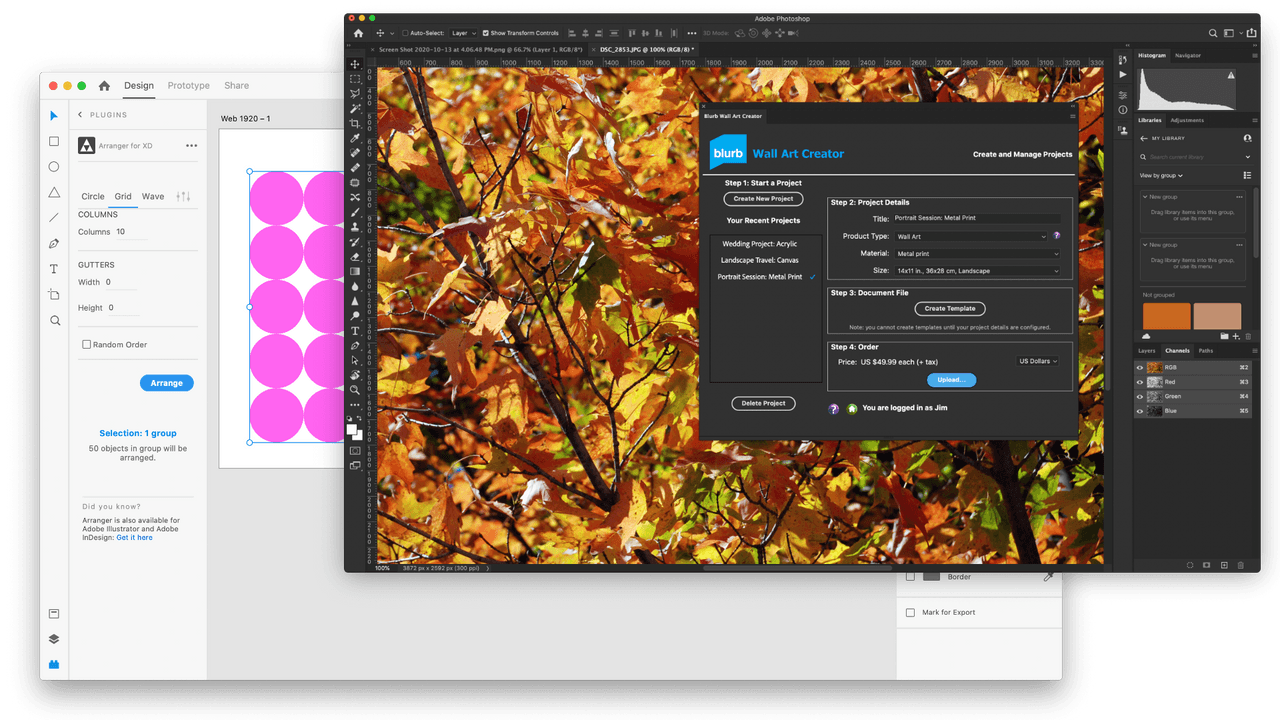Switch to the Layers tab in Photoshop

coord(1147,351)
